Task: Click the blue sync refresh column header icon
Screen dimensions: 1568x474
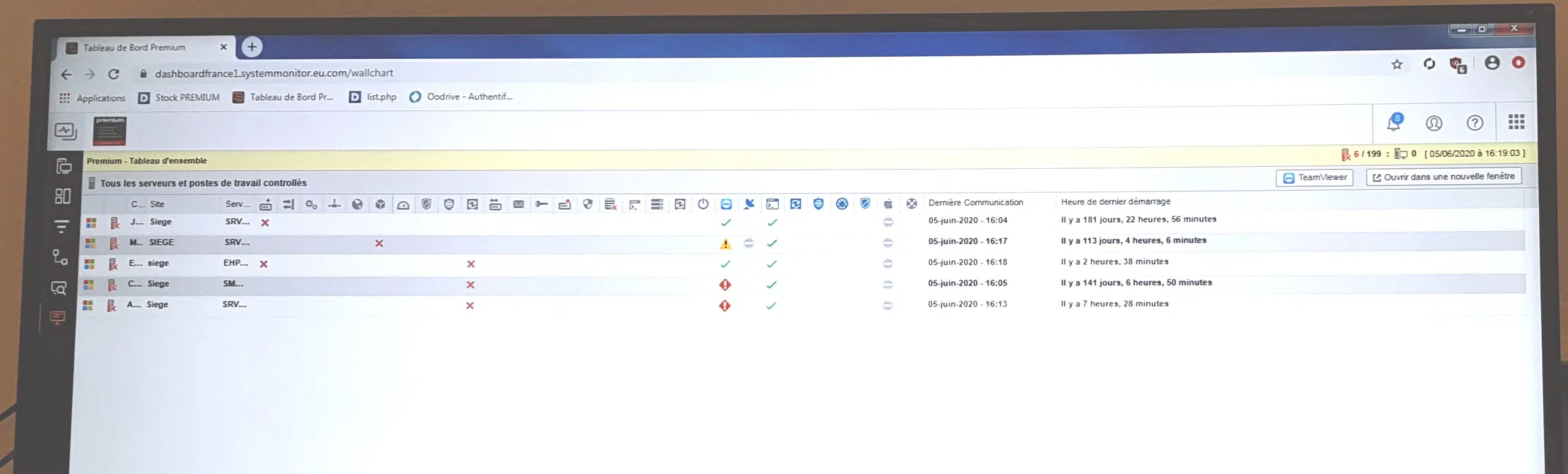Action: click(795, 204)
